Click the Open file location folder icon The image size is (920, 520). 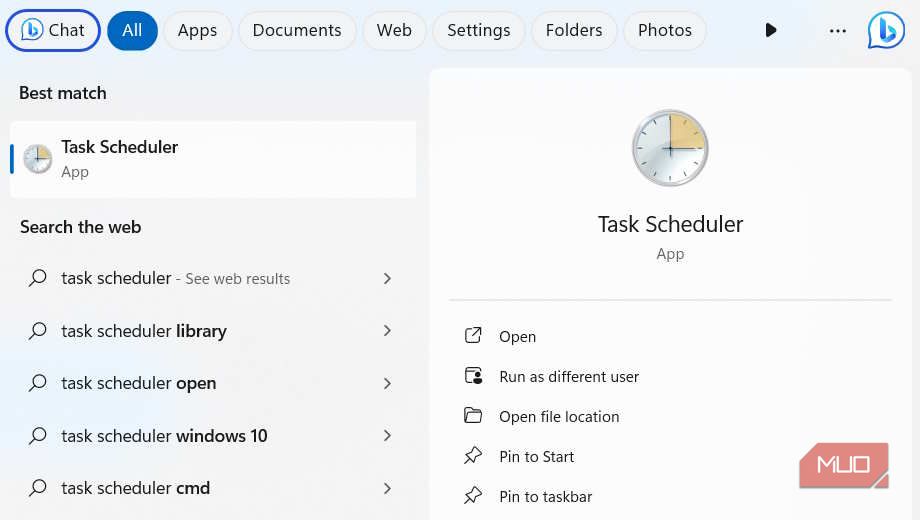click(x=473, y=416)
